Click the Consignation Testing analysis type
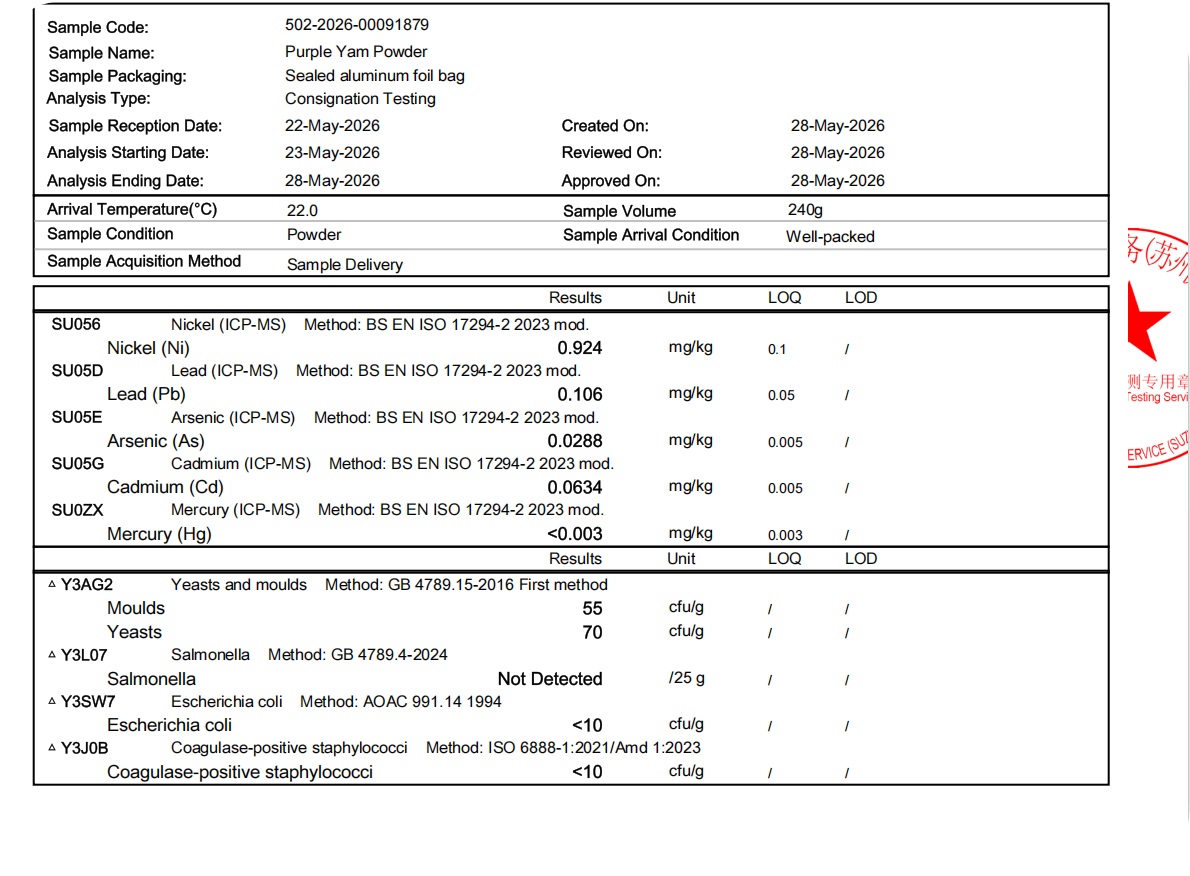 (360, 99)
